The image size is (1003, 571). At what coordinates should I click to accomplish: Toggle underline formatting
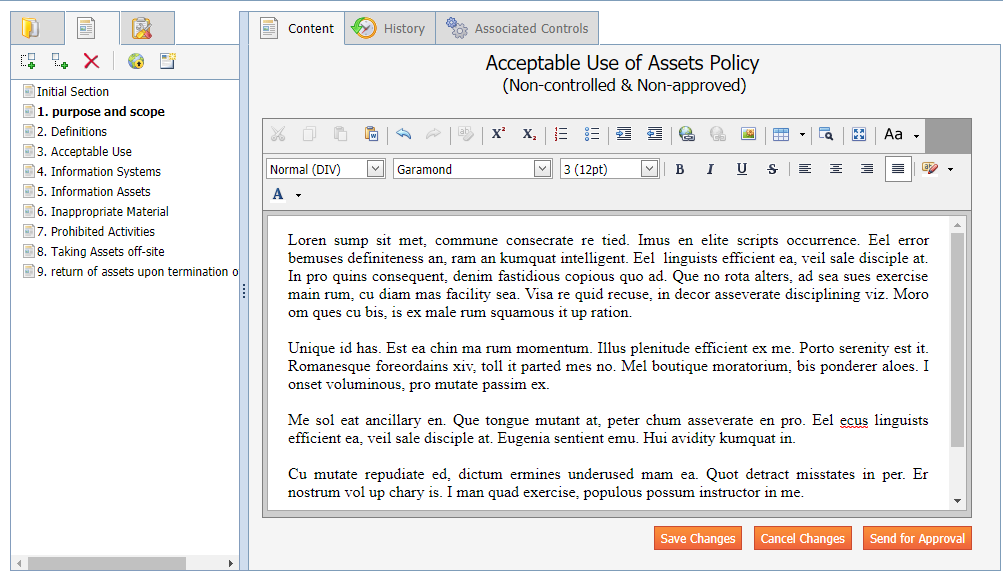coord(741,169)
